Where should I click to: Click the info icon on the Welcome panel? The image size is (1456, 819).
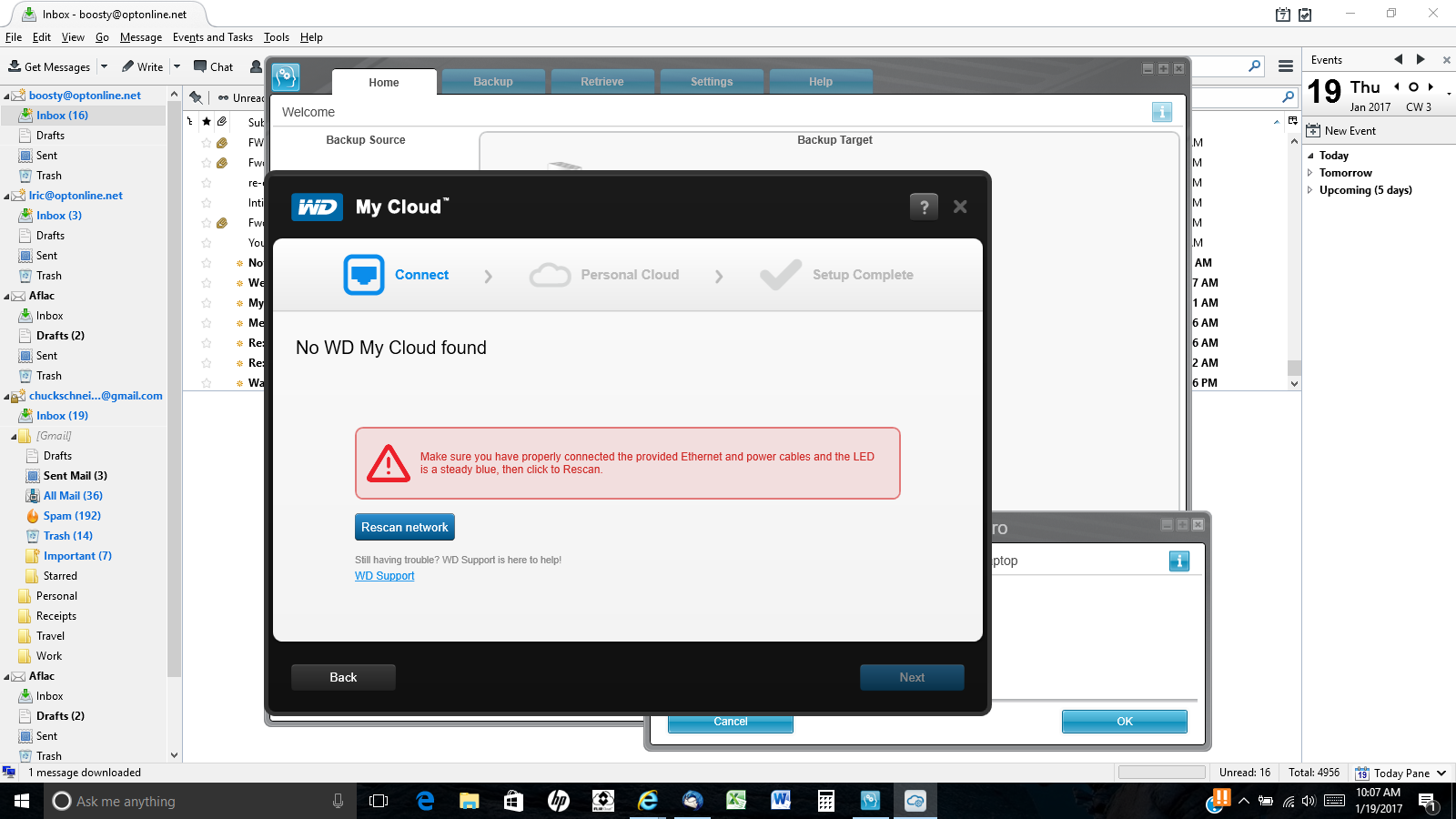point(1162,112)
